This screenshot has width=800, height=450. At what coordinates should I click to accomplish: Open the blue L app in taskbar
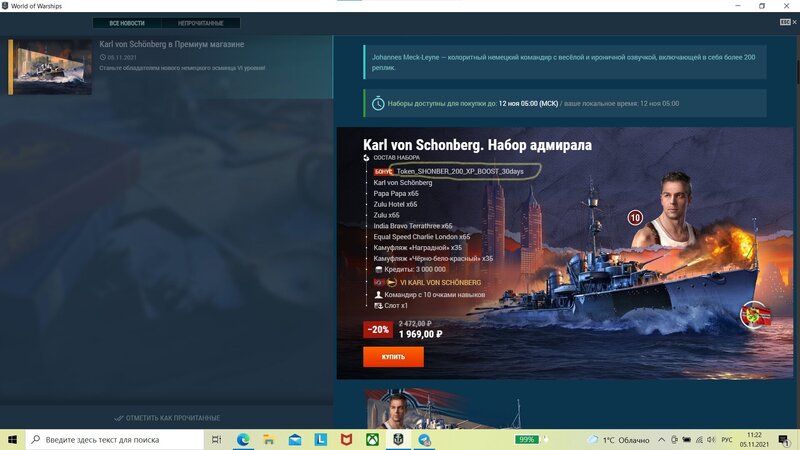pos(320,439)
